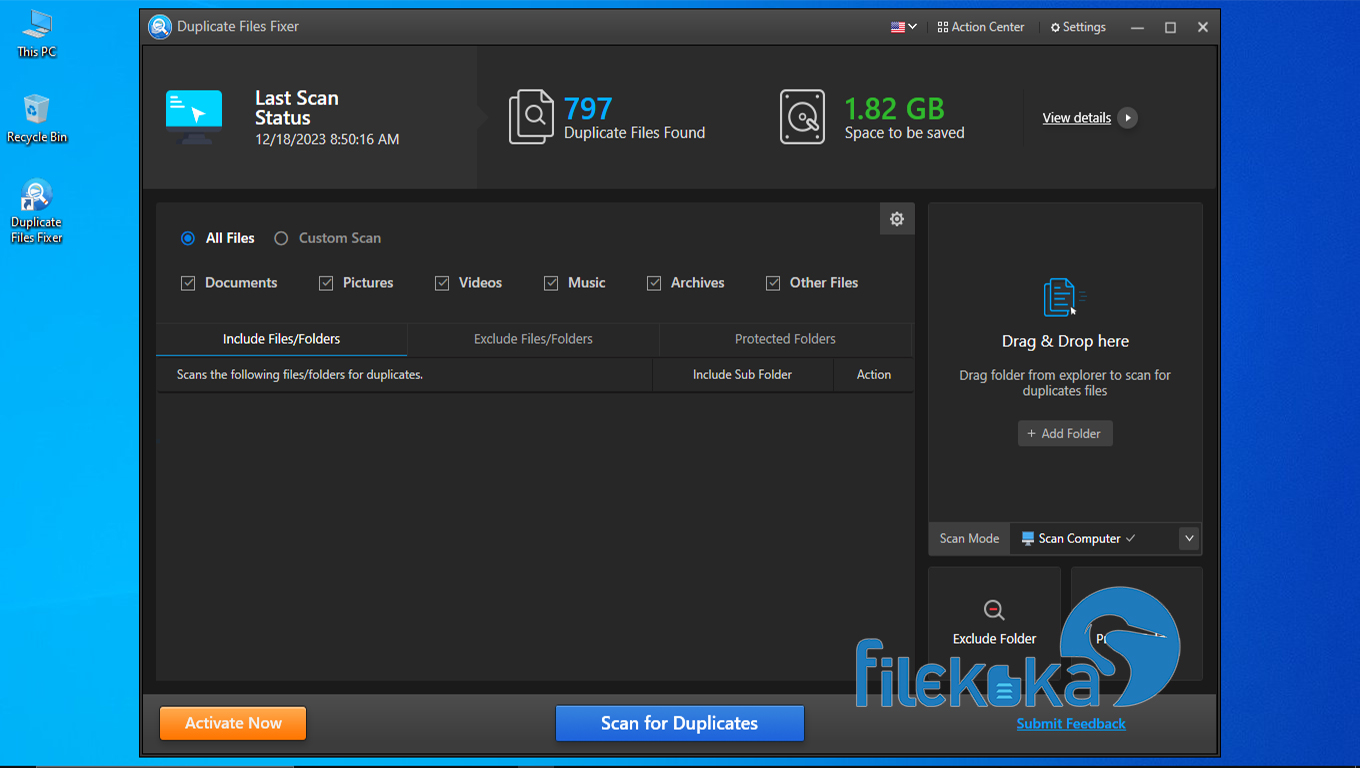The height and width of the screenshot is (768, 1360).
Task: Click the 797 duplicate files count
Action: [x=588, y=108]
